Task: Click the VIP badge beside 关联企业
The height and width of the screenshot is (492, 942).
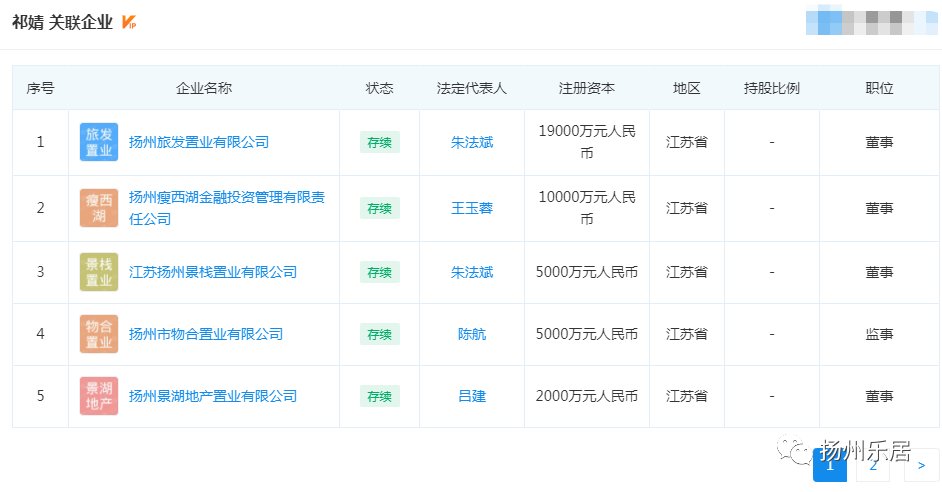Action: [129, 22]
